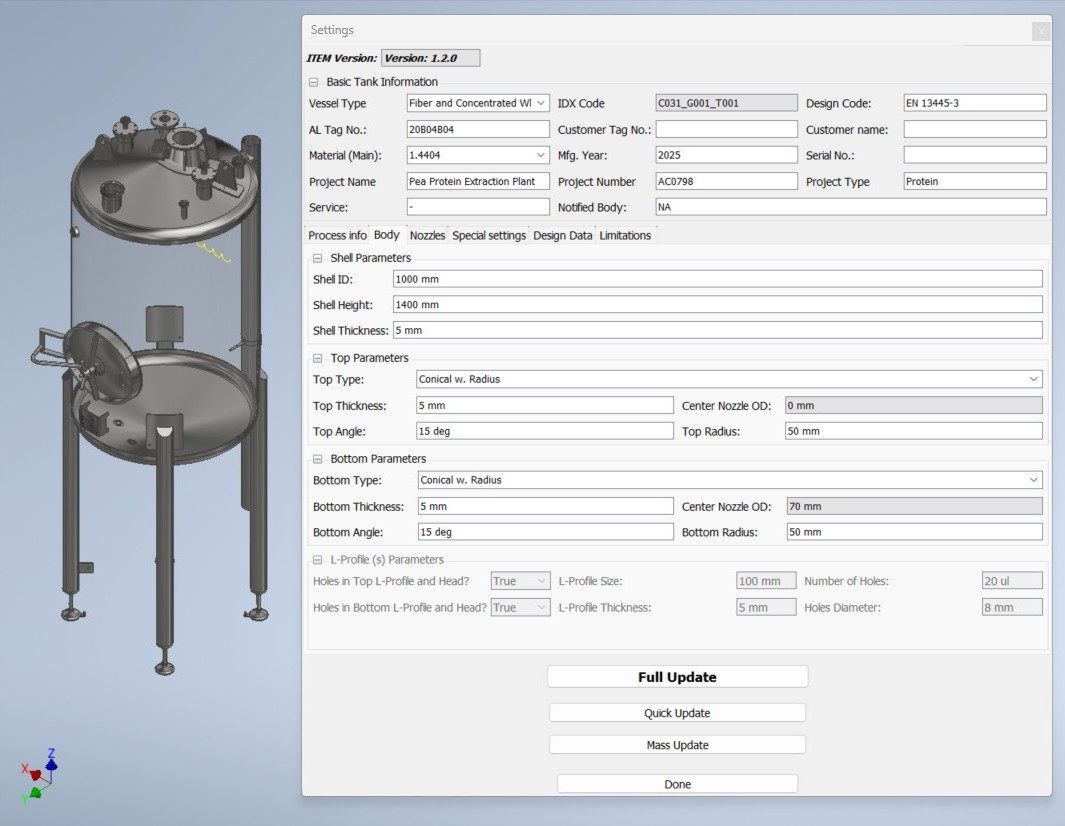Collapse the Bottom Parameters group
1065x826 pixels.
pyautogui.click(x=317, y=459)
